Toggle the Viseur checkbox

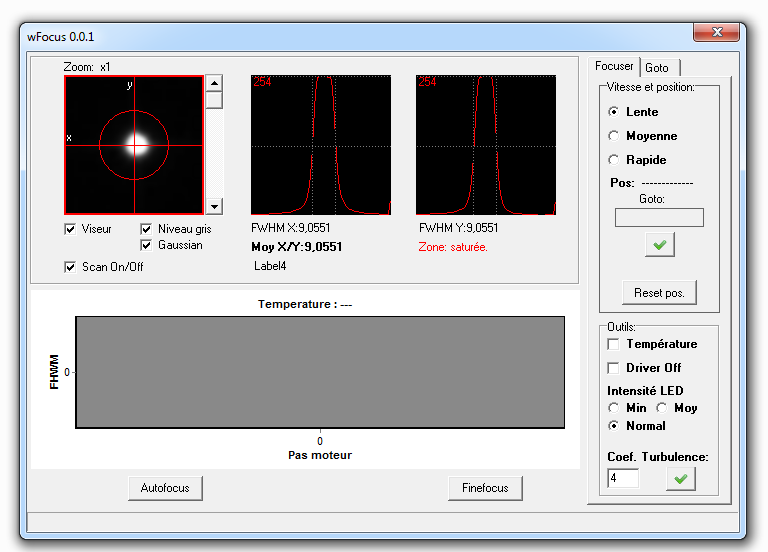click(x=70, y=229)
